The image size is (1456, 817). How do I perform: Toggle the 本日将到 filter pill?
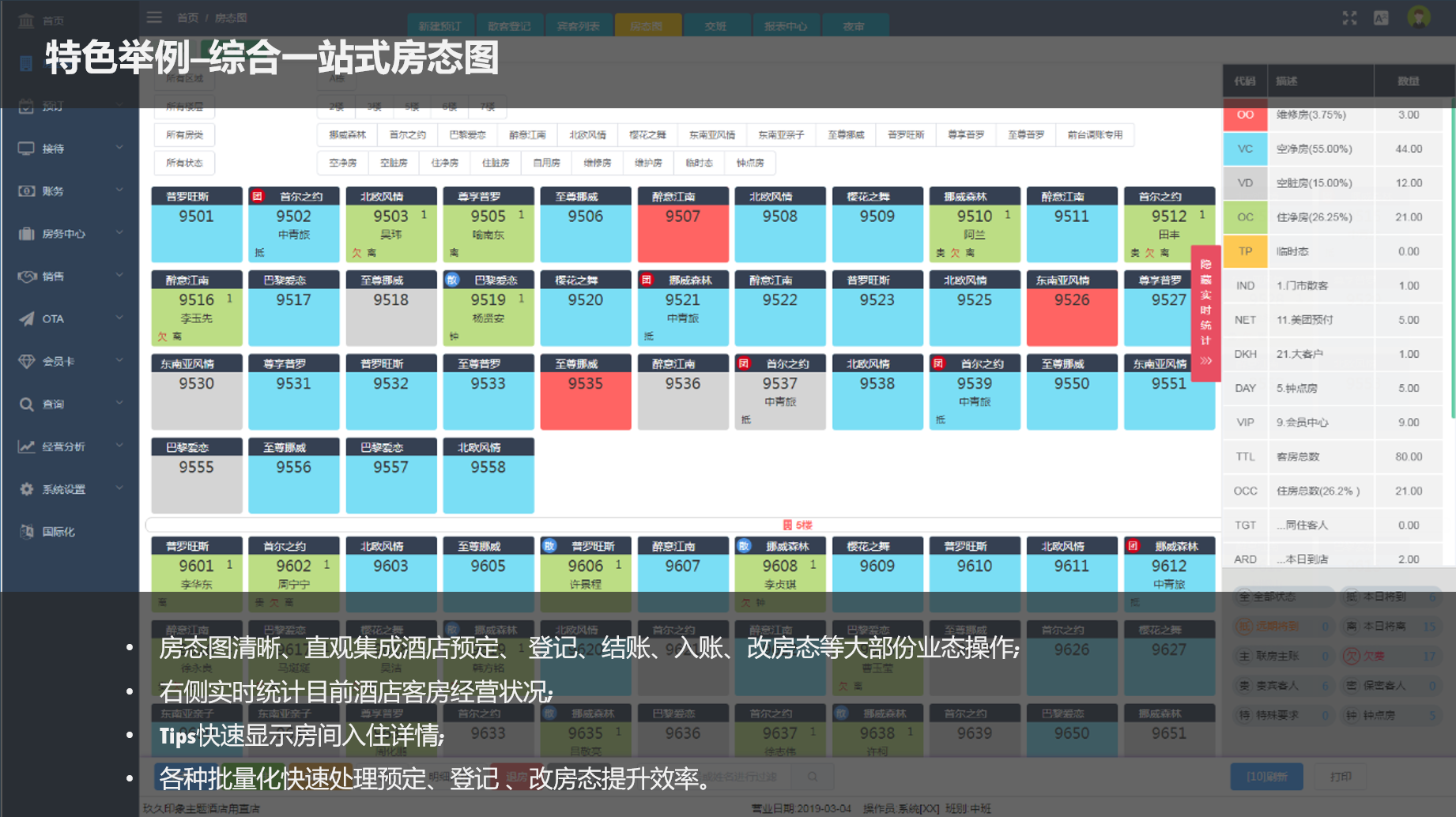1391,597
